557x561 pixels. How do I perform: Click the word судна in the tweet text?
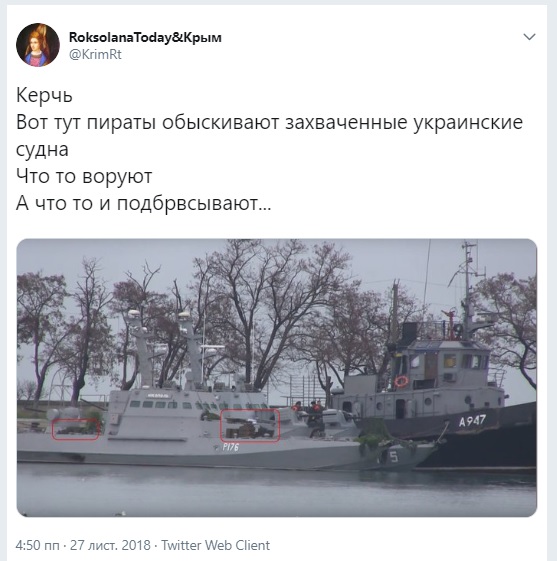[42, 150]
